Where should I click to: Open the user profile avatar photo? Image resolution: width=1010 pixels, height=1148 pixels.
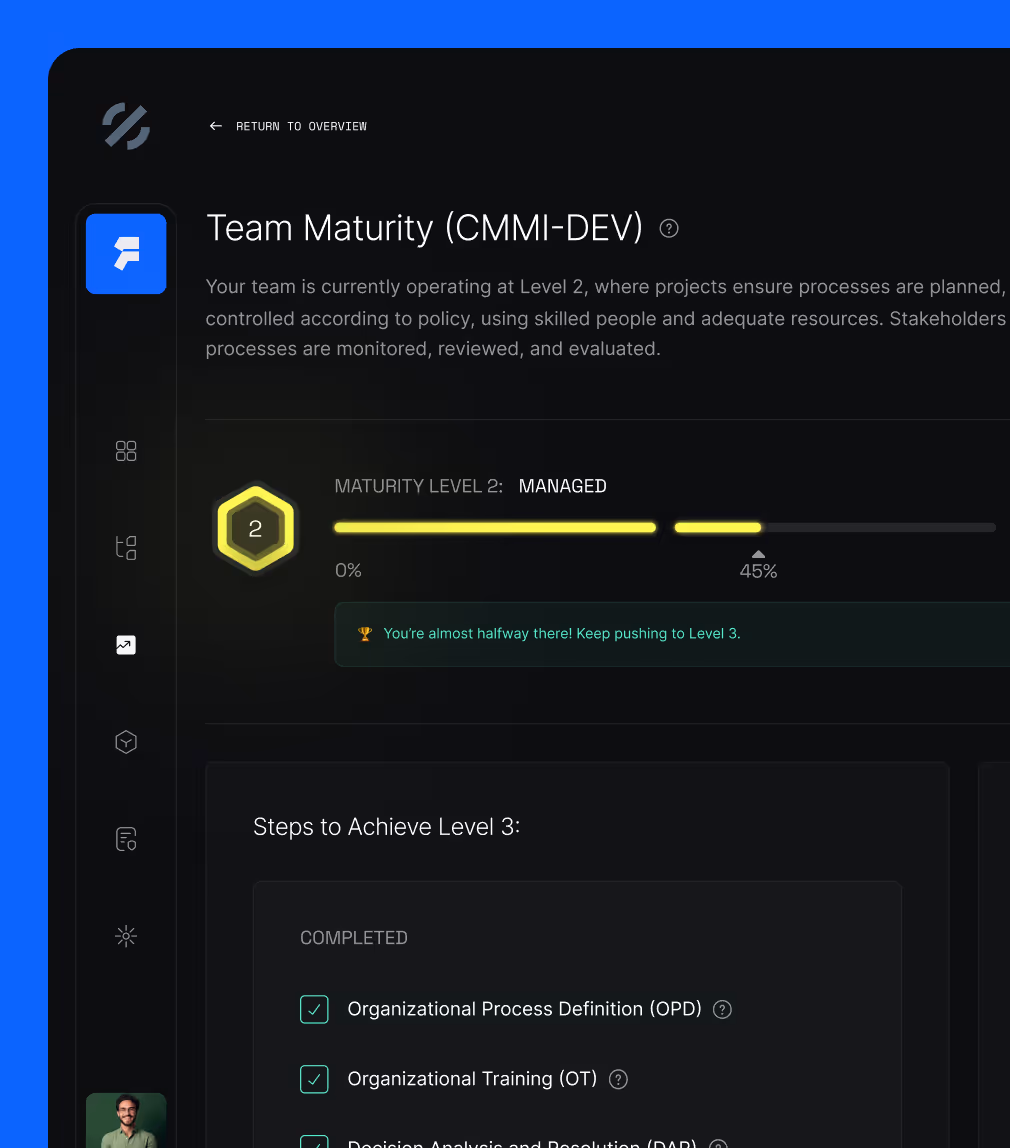tap(126, 1121)
